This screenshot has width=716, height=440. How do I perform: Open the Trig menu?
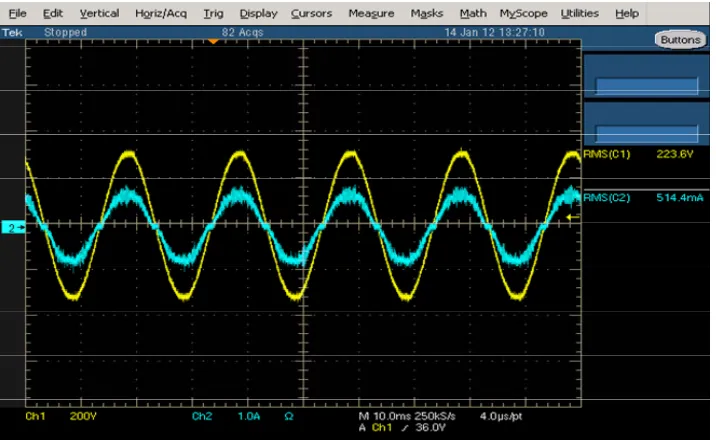pos(213,14)
